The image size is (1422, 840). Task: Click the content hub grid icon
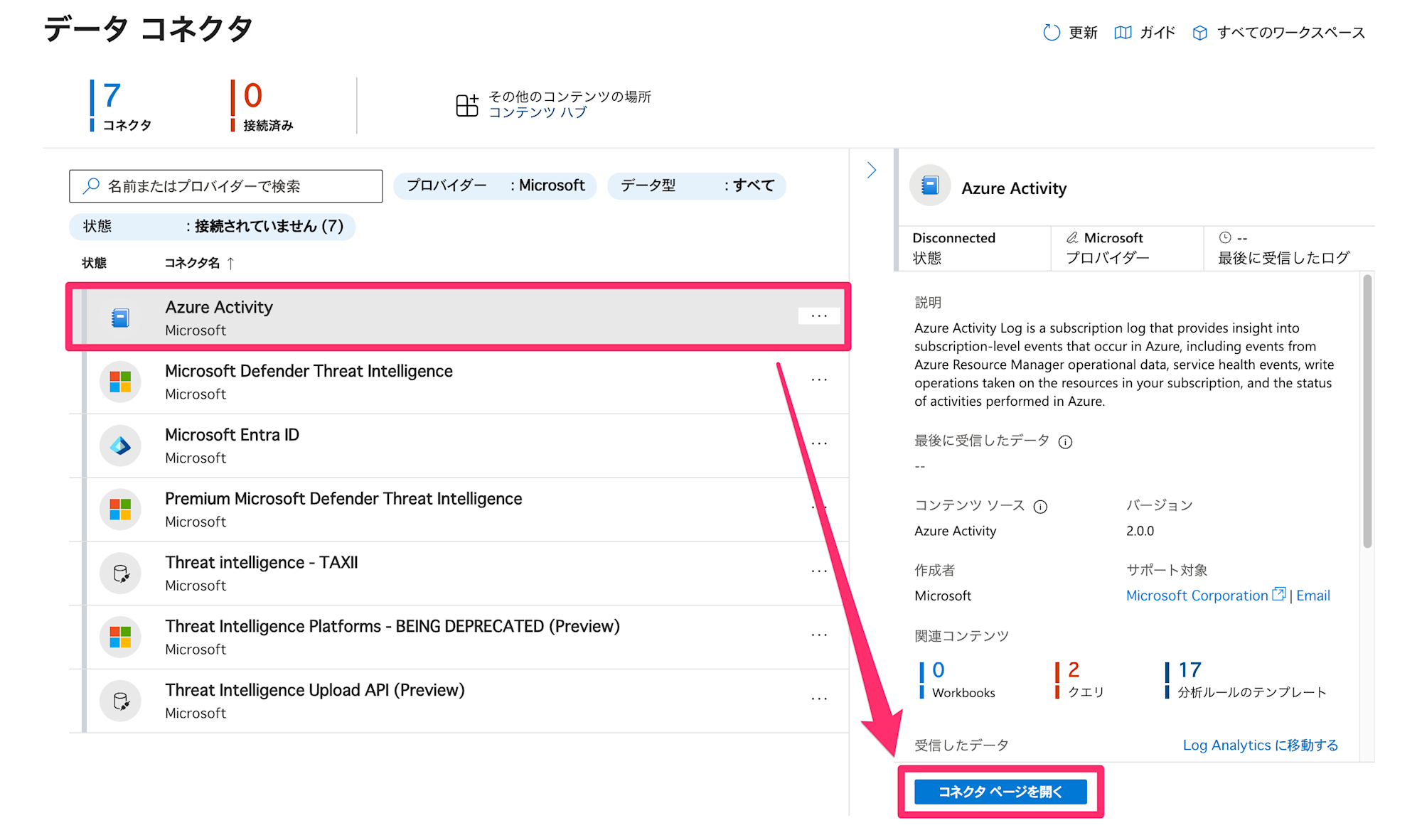click(x=467, y=105)
